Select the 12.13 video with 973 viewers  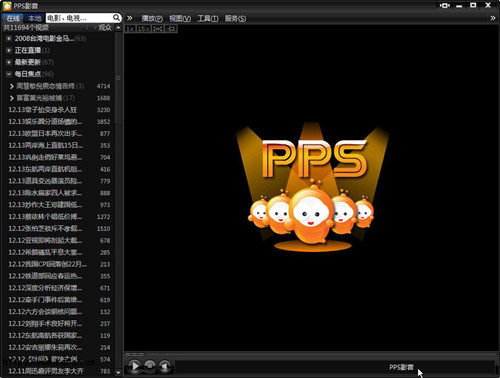click(59, 205)
